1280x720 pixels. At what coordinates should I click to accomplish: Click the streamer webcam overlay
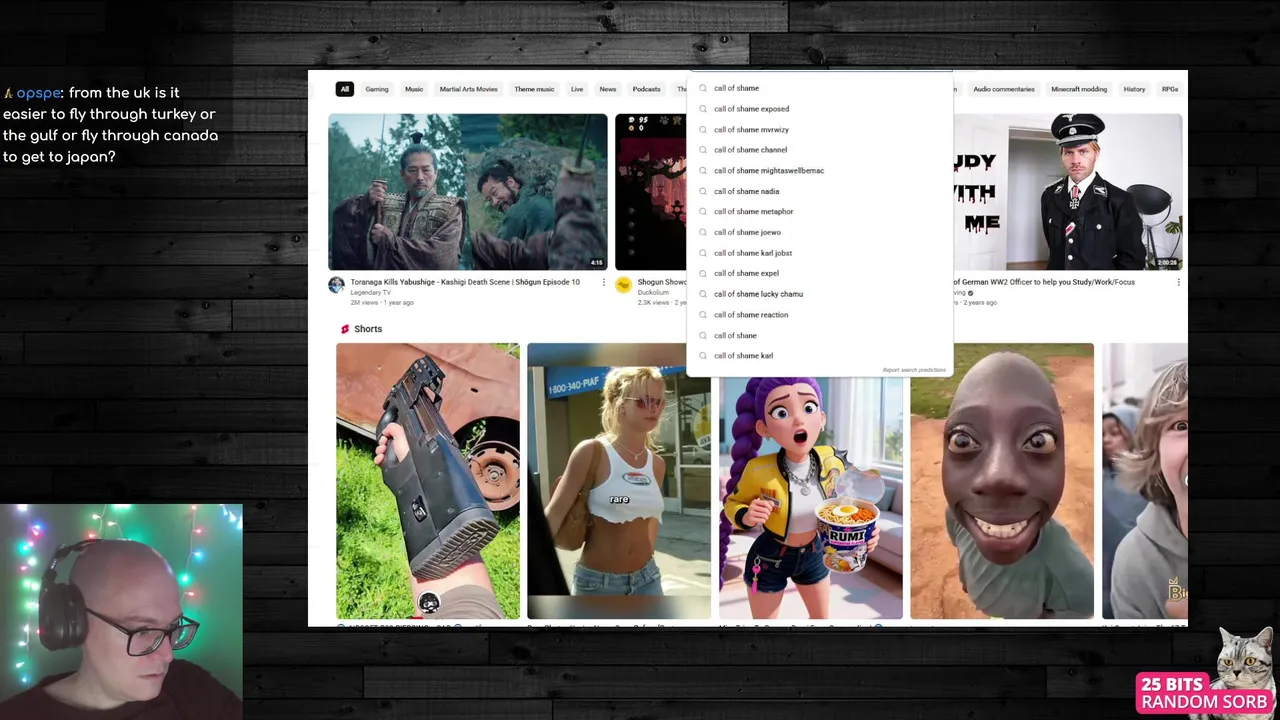(121, 612)
